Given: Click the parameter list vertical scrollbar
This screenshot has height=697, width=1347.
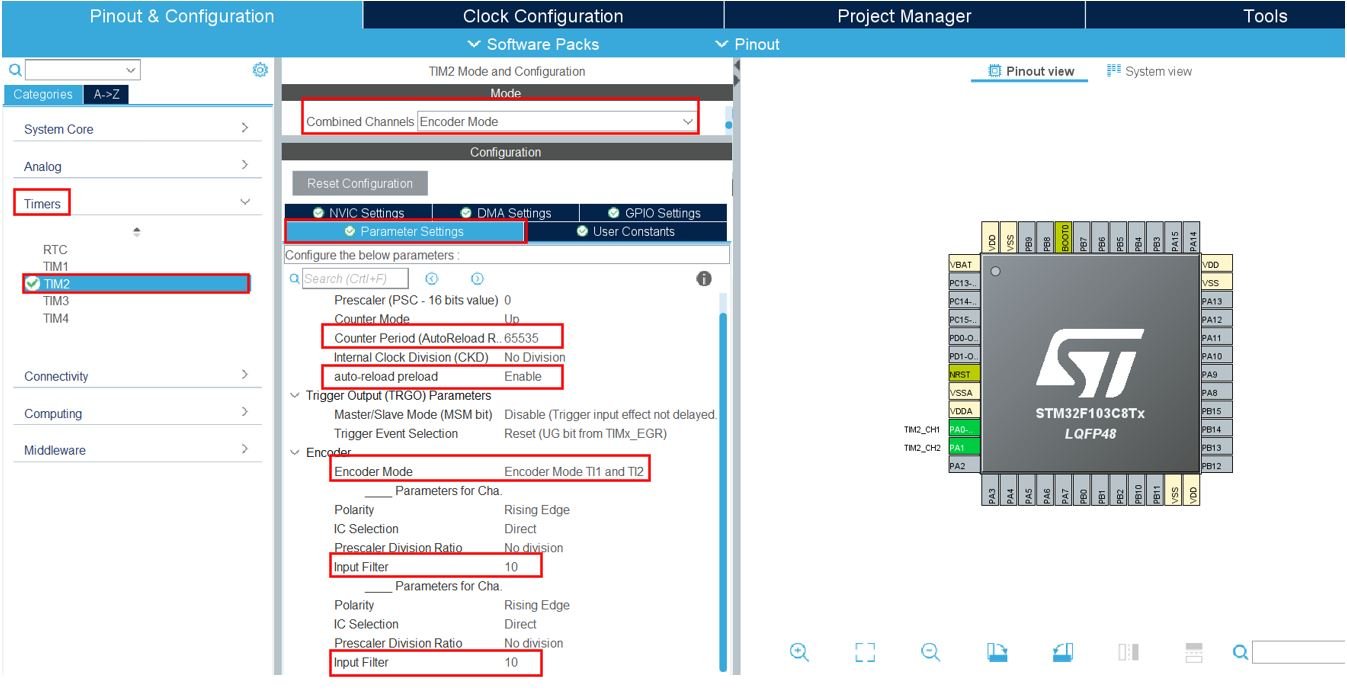Looking at the screenshot, I should (723, 490).
